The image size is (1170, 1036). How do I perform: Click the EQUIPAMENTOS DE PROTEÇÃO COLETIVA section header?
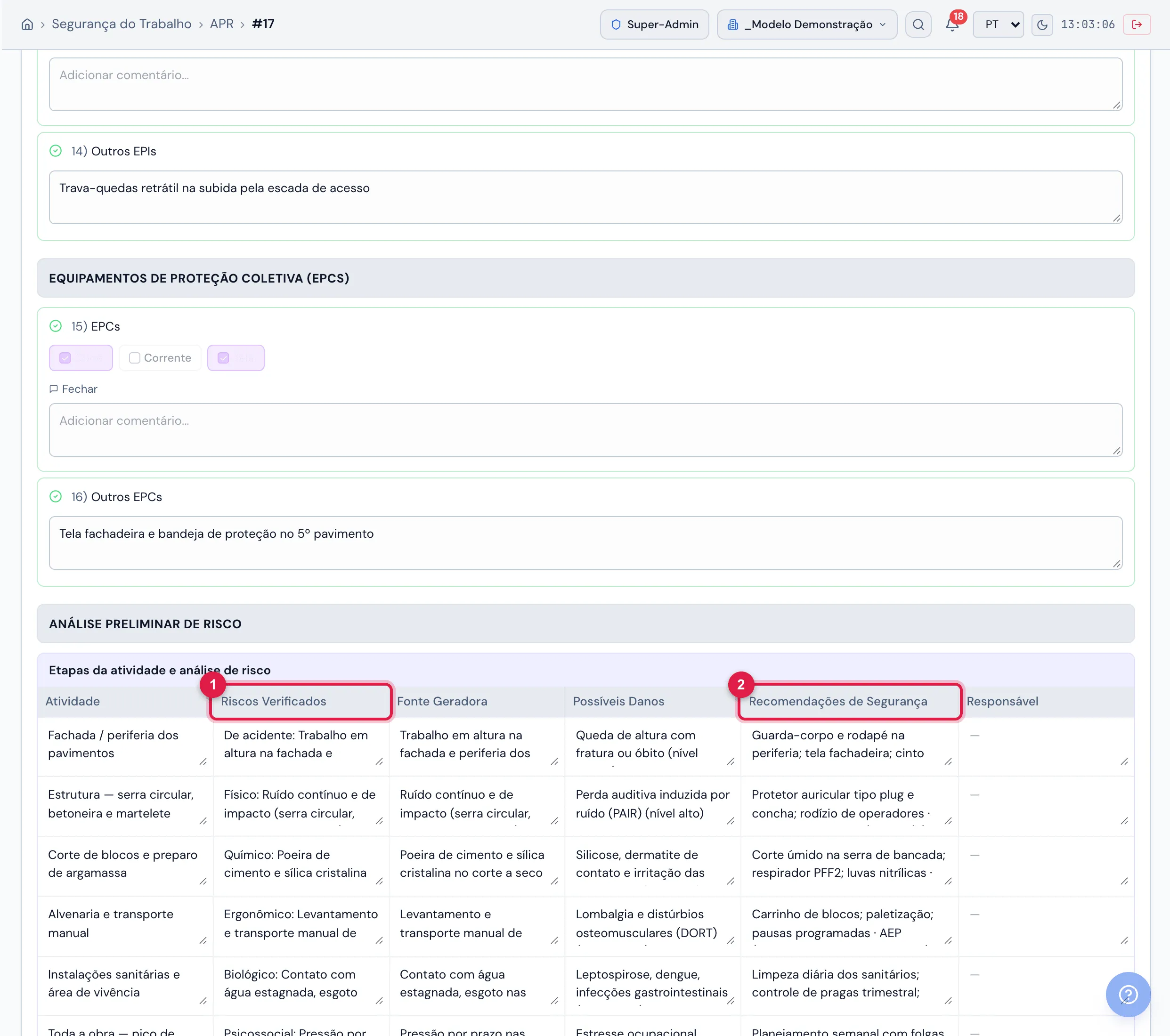click(x=585, y=278)
